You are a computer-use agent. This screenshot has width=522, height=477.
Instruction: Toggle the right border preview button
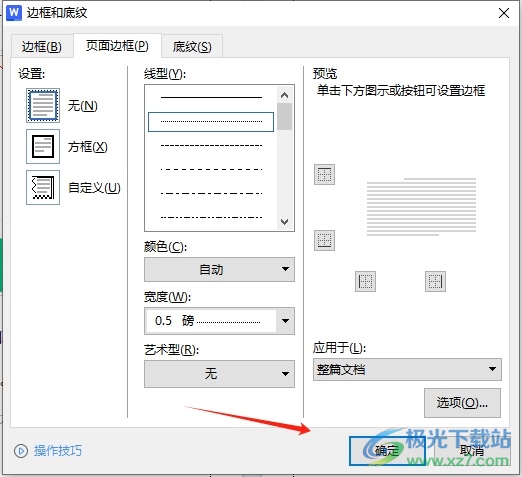(x=435, y=281)
